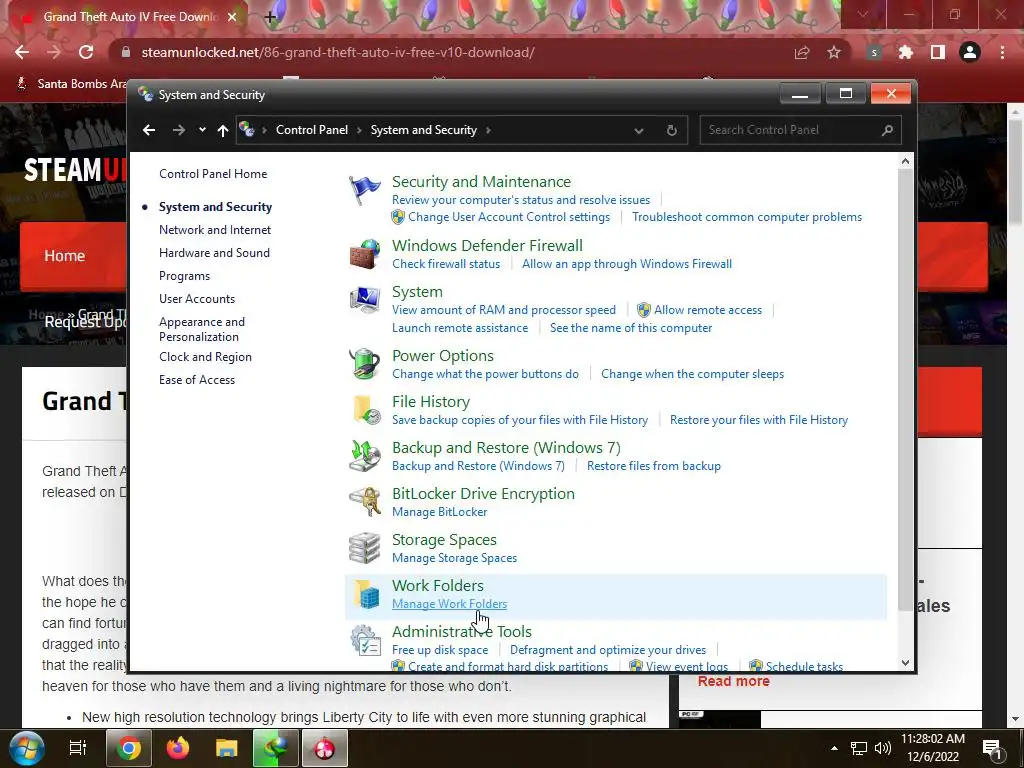Click Home button on Steamunlocked page
Viewport: 1024px width, 768px height.
[x=65, y=255]
